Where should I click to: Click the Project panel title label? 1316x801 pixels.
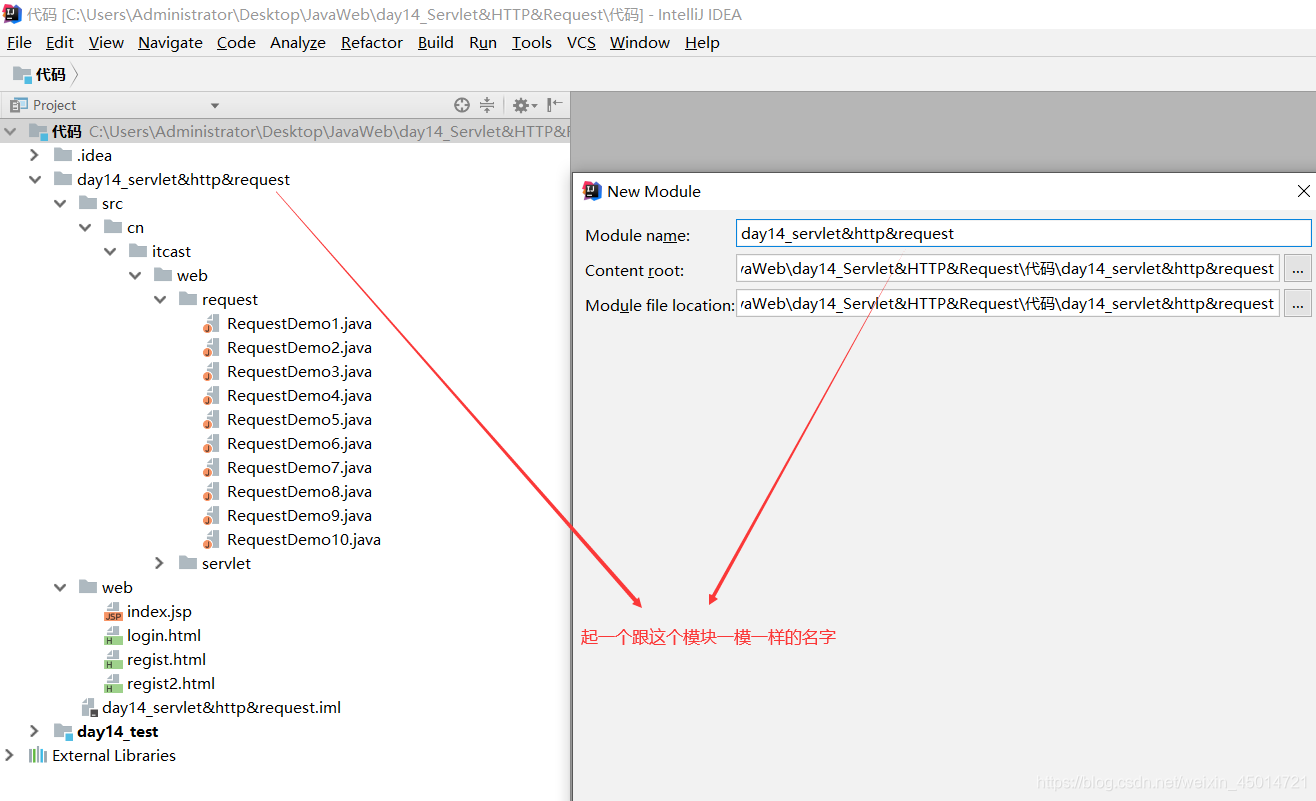point(54,105)
